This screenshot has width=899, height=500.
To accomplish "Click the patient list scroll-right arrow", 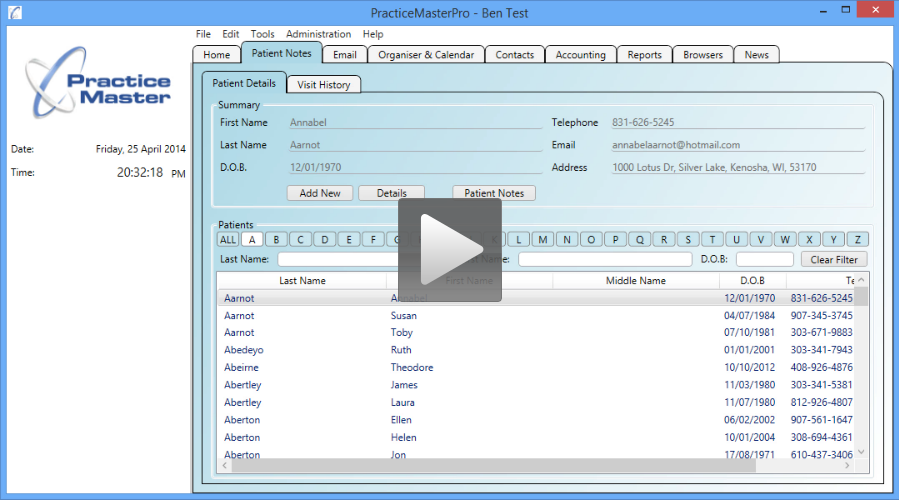I will [x=847, y=466].
